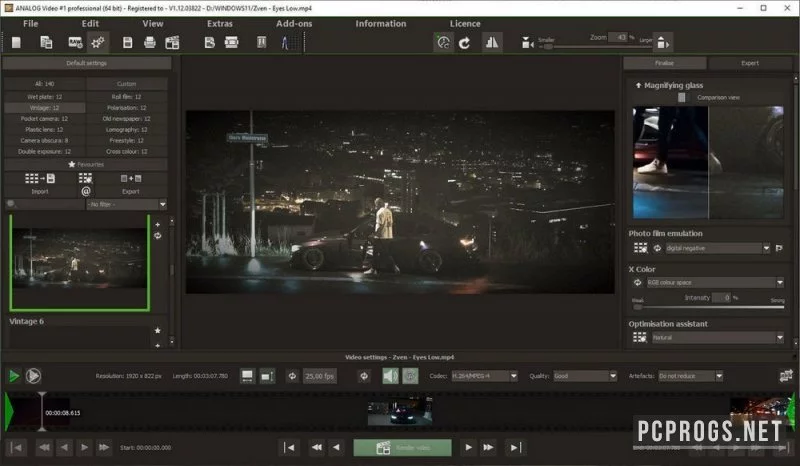This screenshot has height=466, width=800.
Task: Click the save floppy disk icon
Action: [x=128, y=42]
